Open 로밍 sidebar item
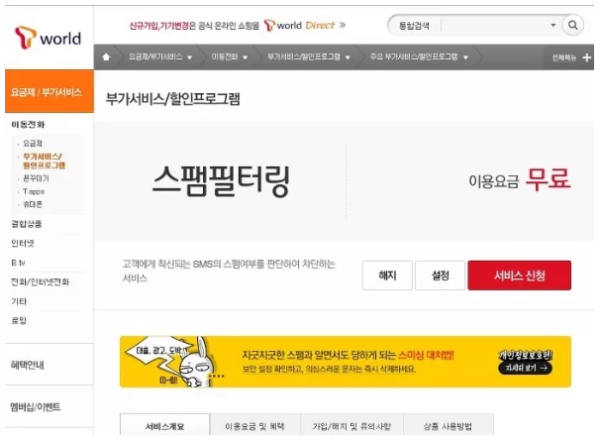Image resolution: width=600 pixels, height=443 pixels. 19,321
